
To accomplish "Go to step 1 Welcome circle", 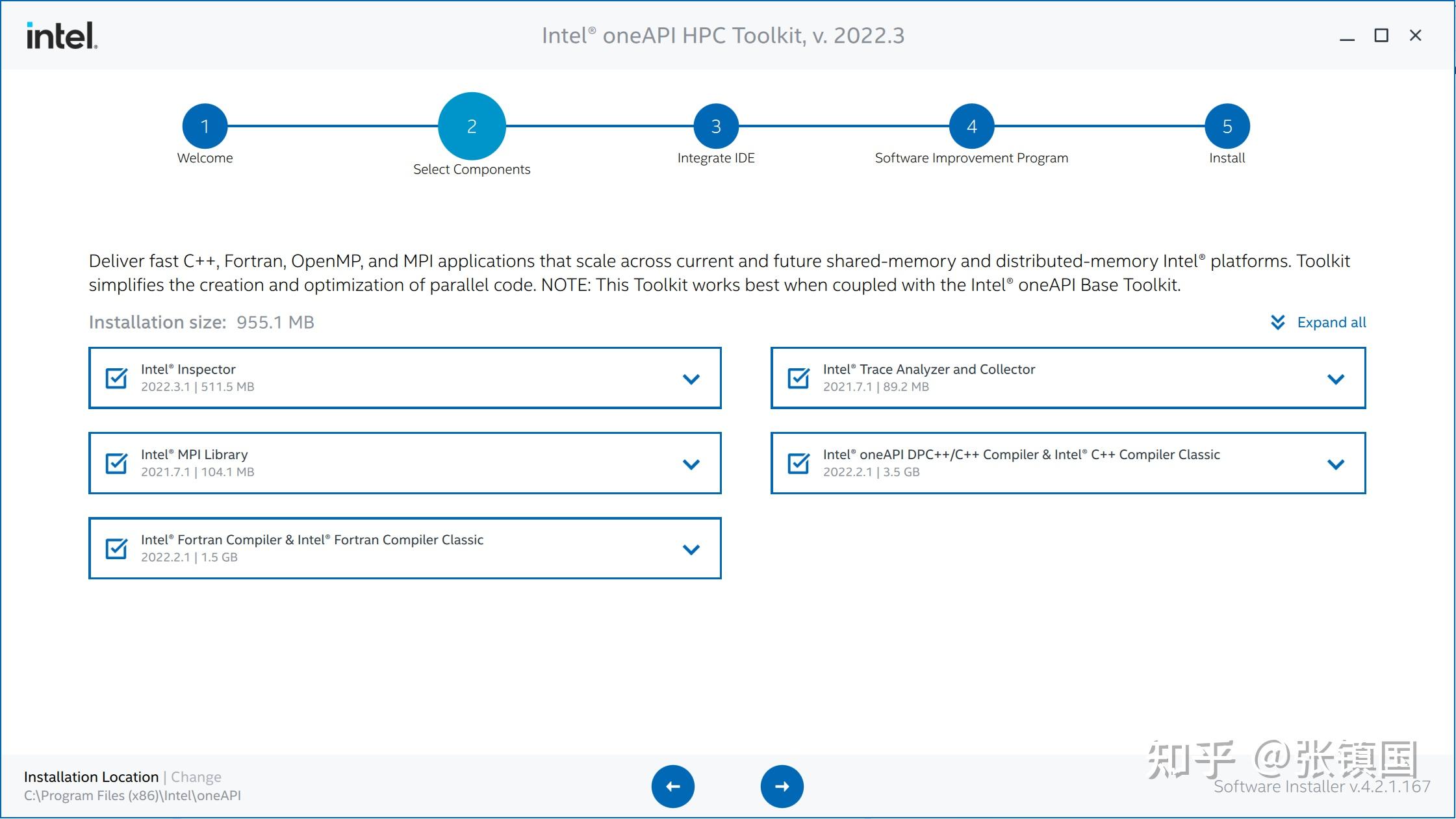I will 205,126.
